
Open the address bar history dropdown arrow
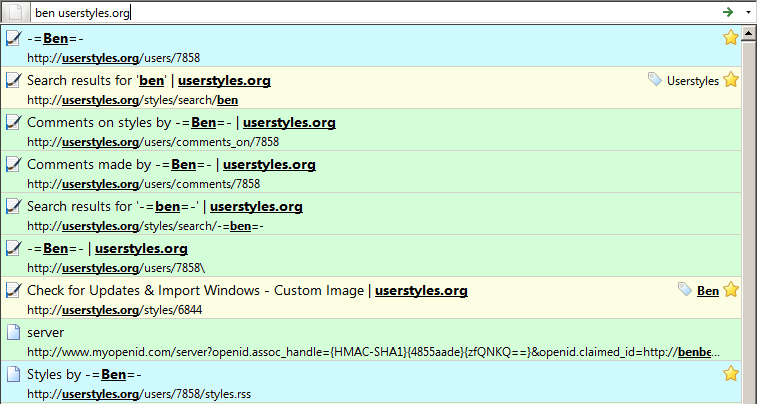(748, 13)
